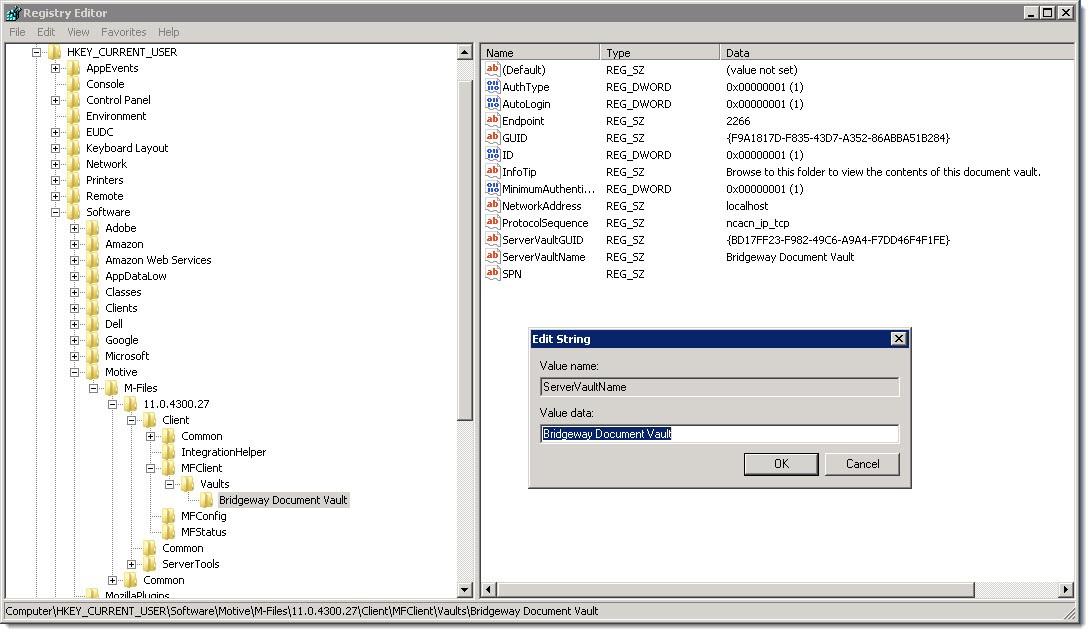Open the Edit menu
The image size is (1091, 634).
tap(46, 32)
